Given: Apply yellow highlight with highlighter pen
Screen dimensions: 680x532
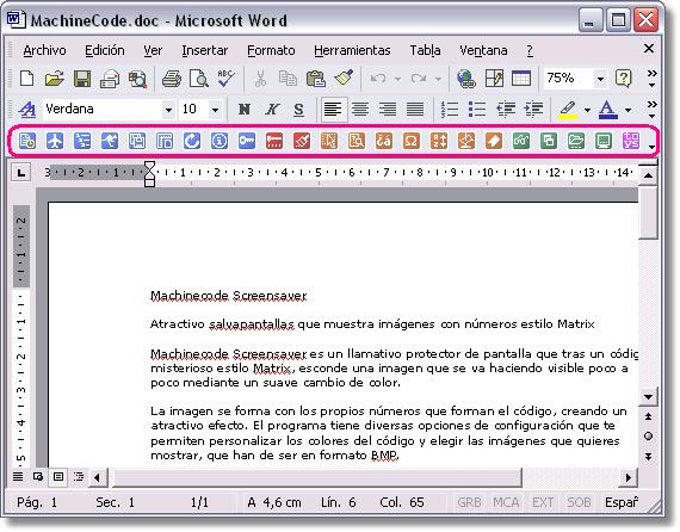Looking at the screenshot, I should [568, 110].
